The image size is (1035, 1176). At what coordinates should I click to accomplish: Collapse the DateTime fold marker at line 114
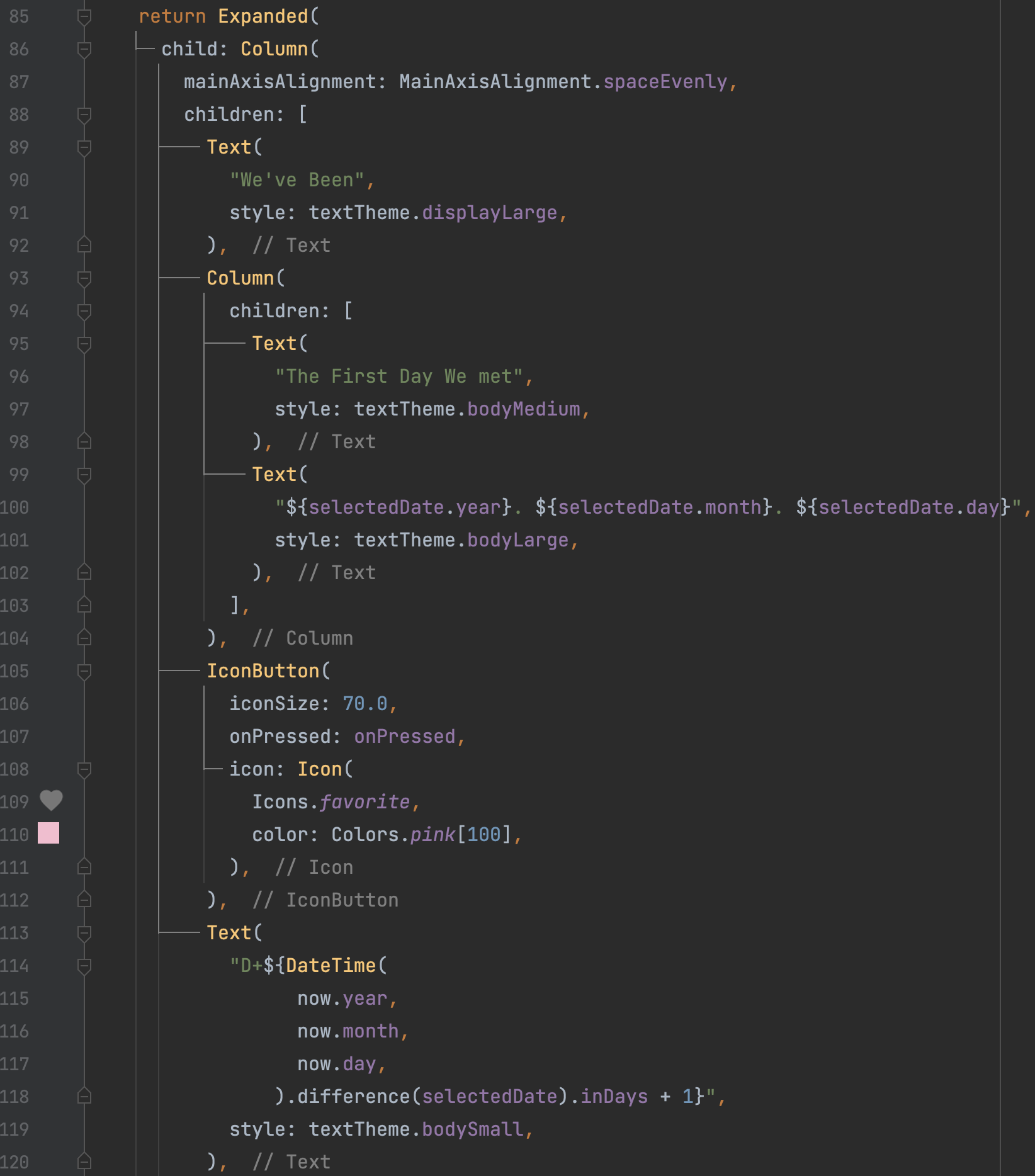(84, 966)
